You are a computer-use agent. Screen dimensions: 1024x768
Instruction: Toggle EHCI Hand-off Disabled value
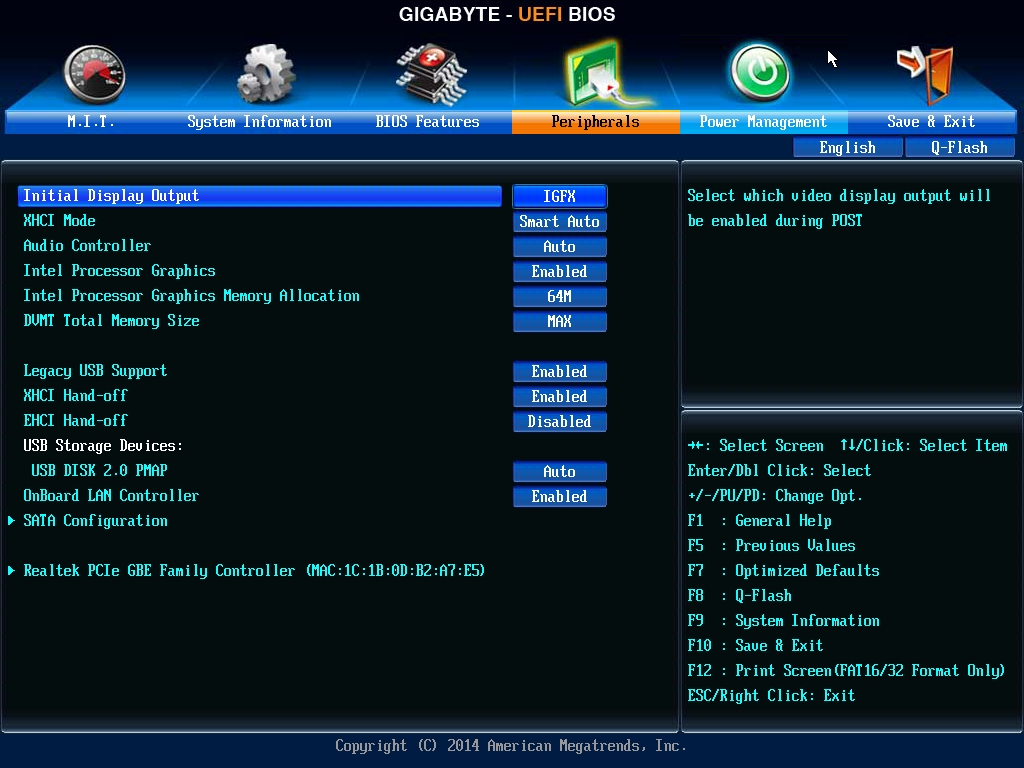pyautogui.click(x=560, y=421)
